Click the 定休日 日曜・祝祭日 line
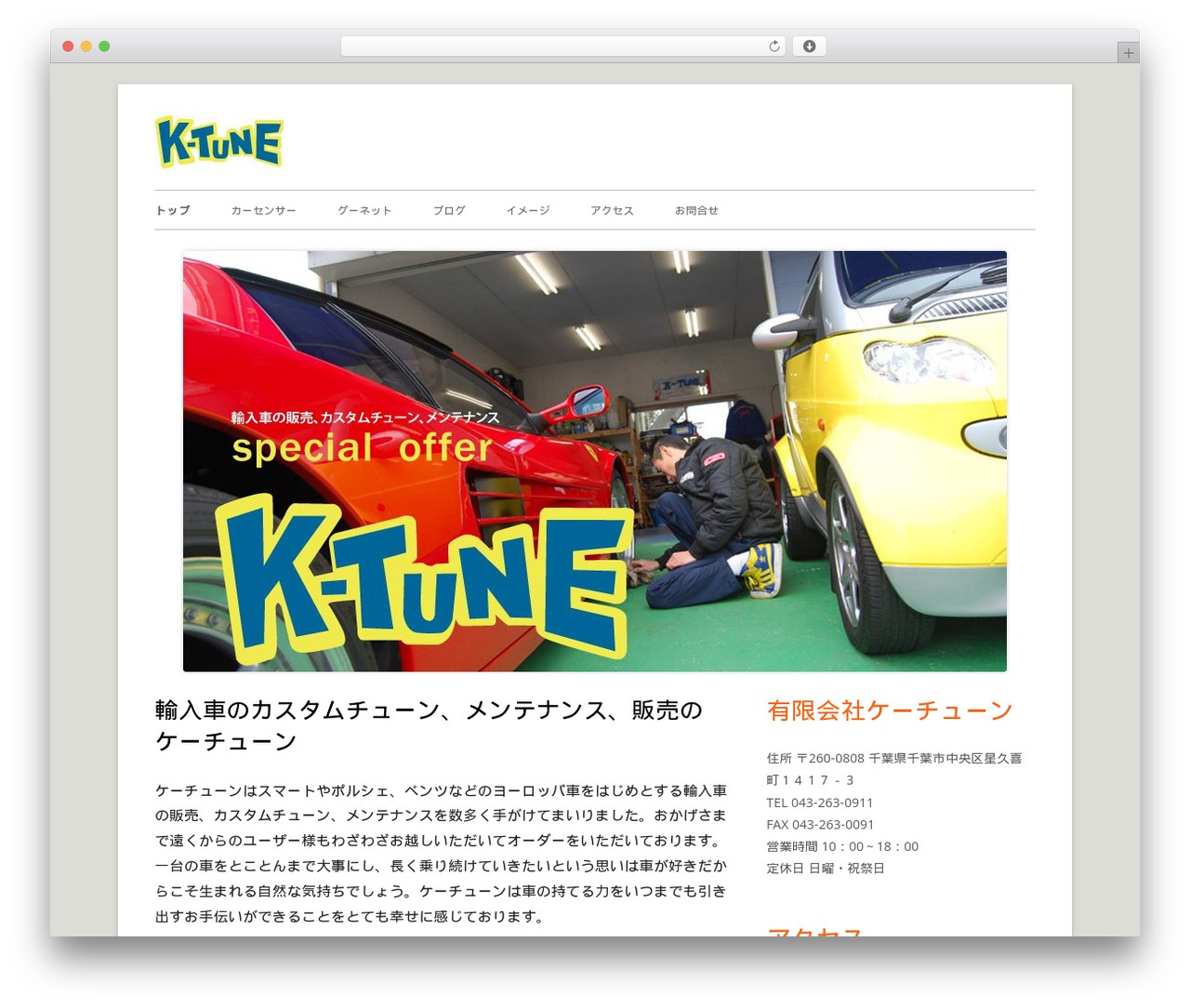 tap(826, 869)
